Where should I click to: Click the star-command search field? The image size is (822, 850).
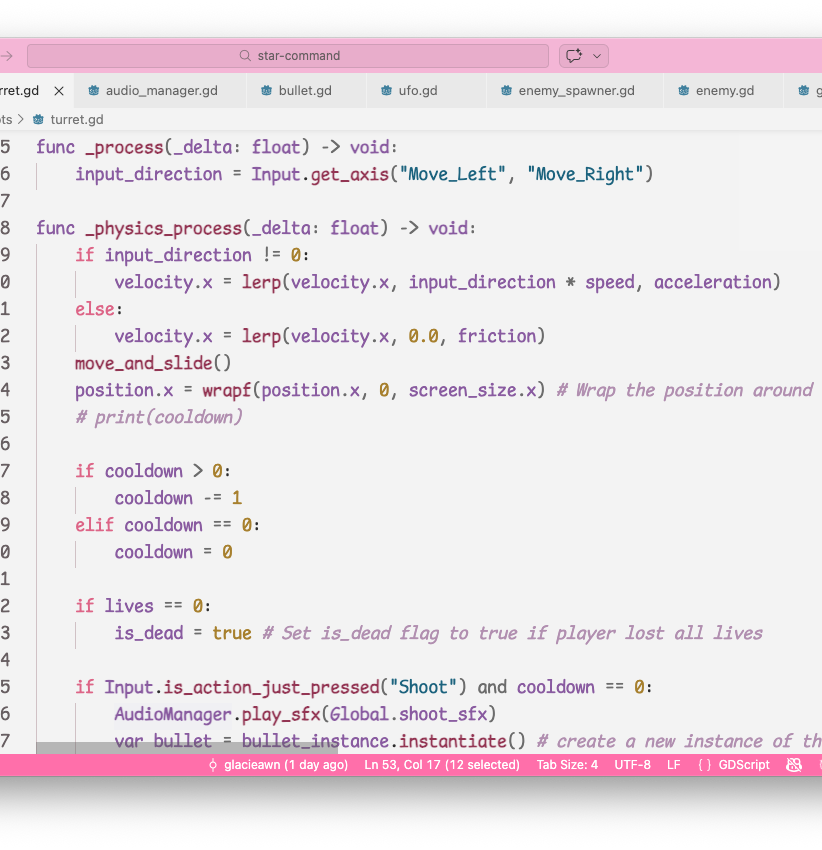pos(288,56)
